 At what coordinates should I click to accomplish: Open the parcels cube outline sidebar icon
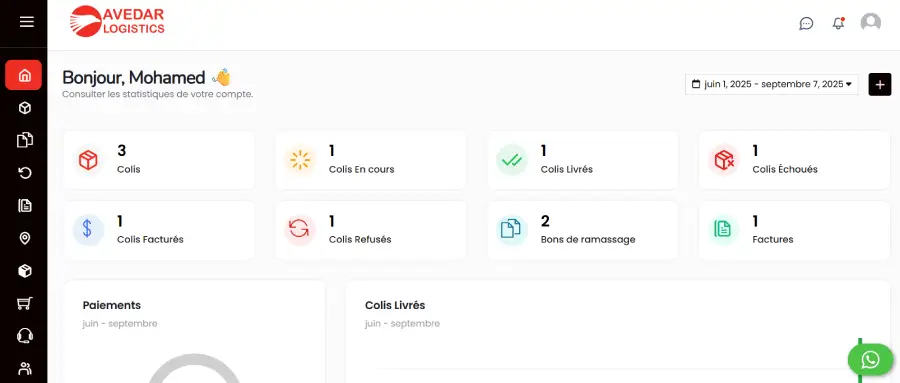coord(25,108)
